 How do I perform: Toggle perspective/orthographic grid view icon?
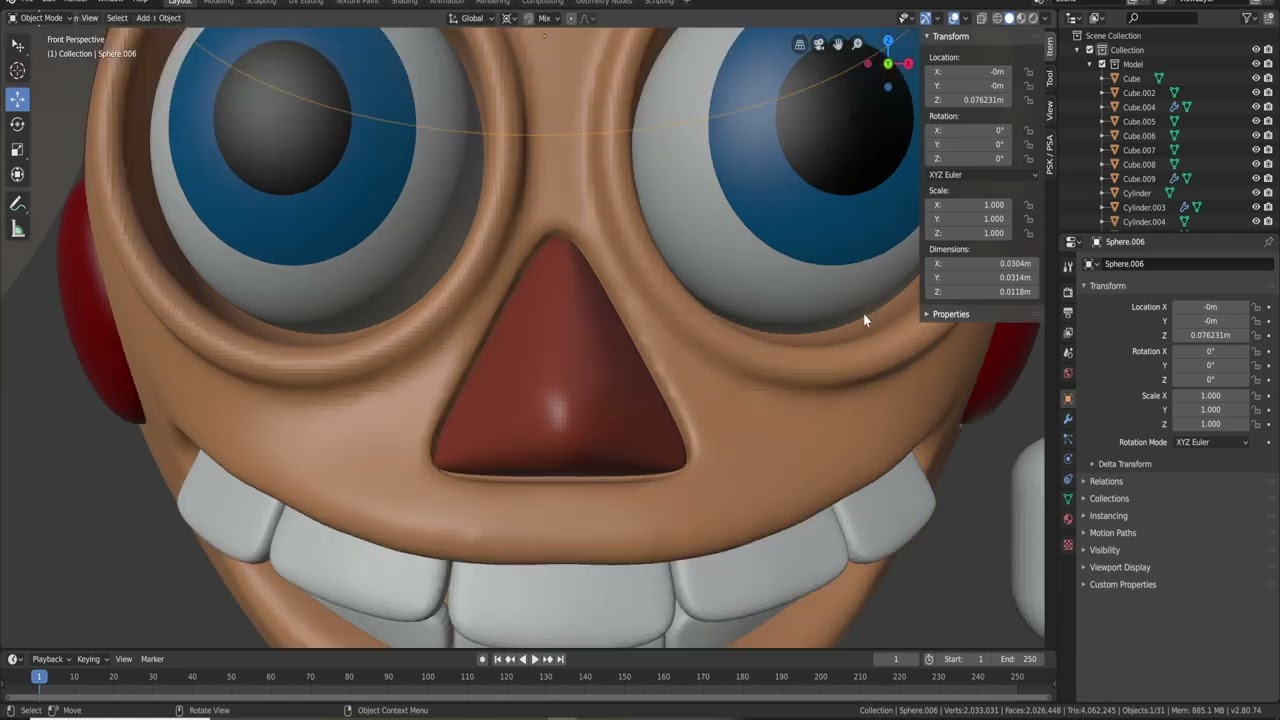click(x=800, y=44)
